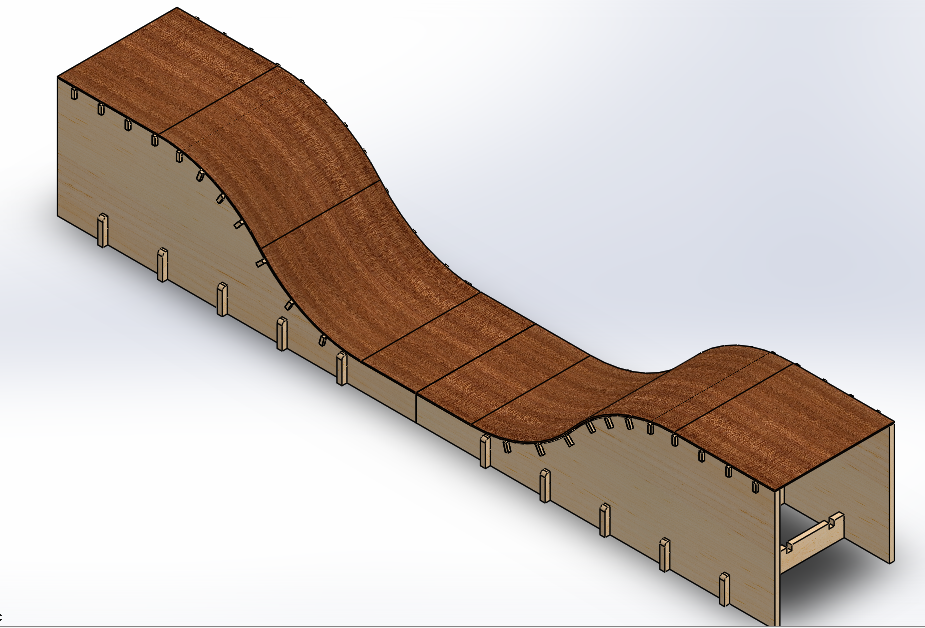
Task: Select the curved mahogany top surface
Action: tap(420, 300)
